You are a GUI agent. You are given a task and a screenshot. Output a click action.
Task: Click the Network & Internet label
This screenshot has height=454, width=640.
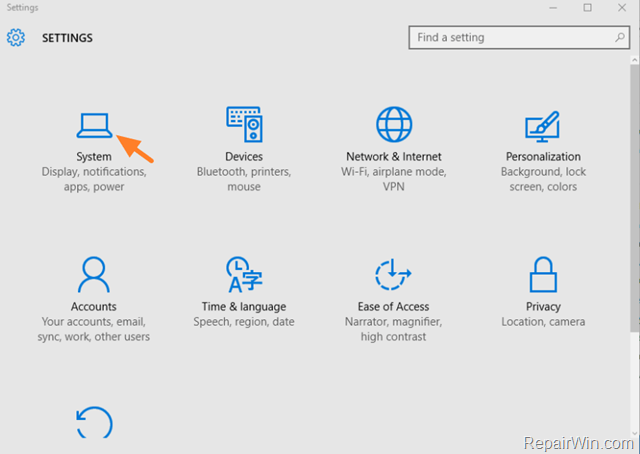click(394, 157)
